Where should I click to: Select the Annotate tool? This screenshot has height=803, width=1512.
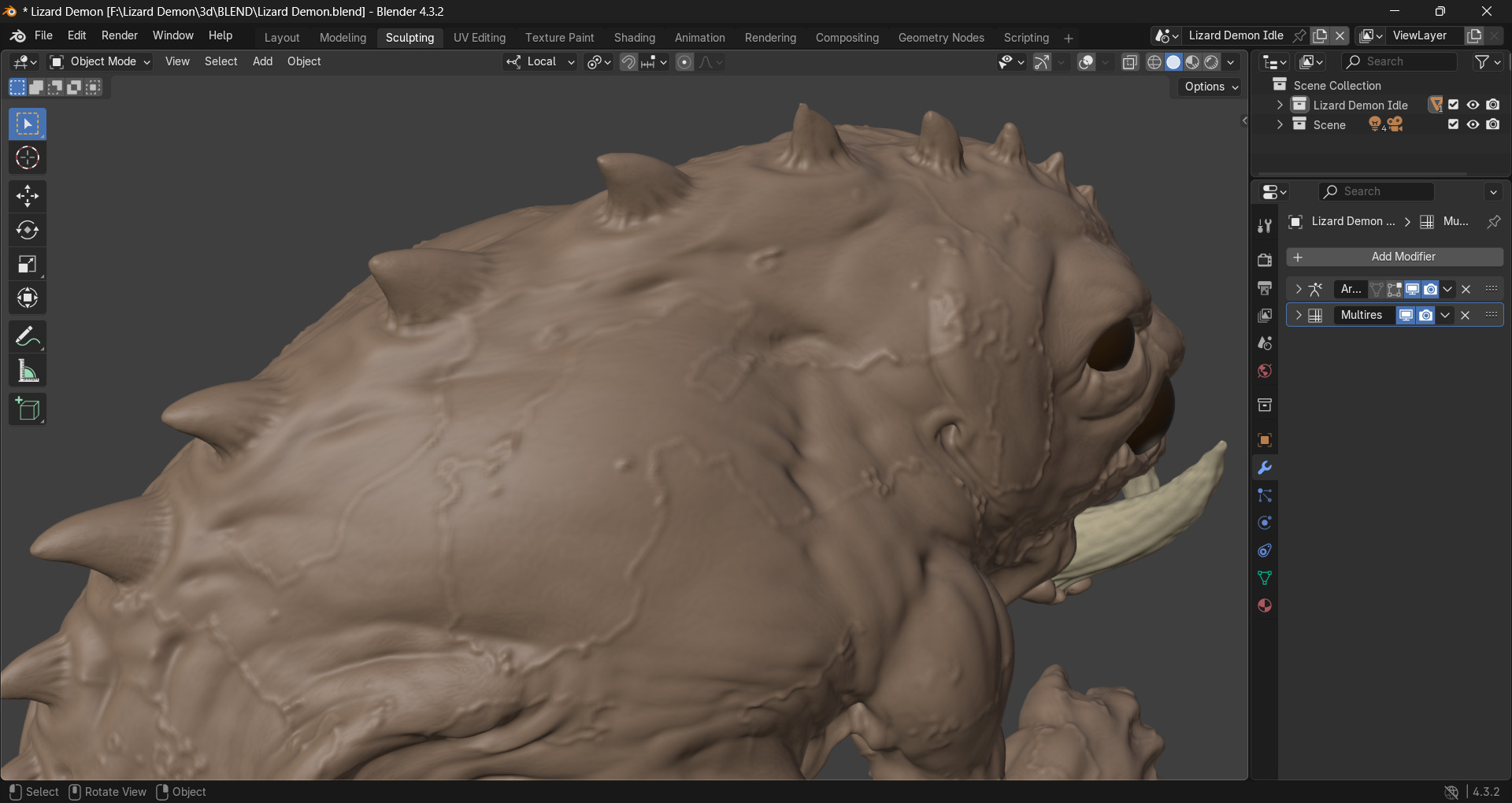pyautogui.click(x=28, y=337)
